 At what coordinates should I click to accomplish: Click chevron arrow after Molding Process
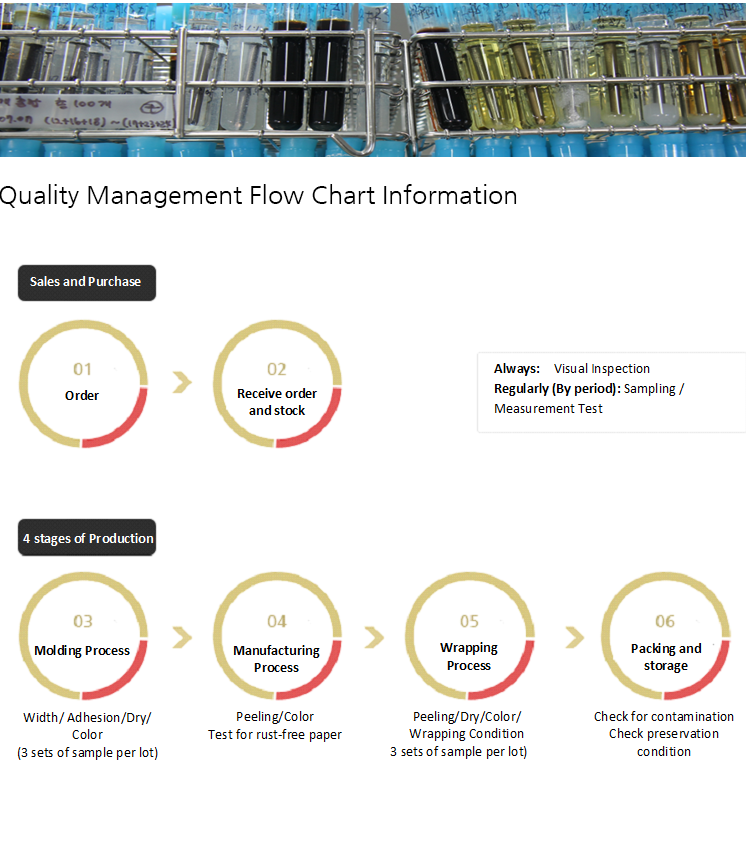[182, 637]
